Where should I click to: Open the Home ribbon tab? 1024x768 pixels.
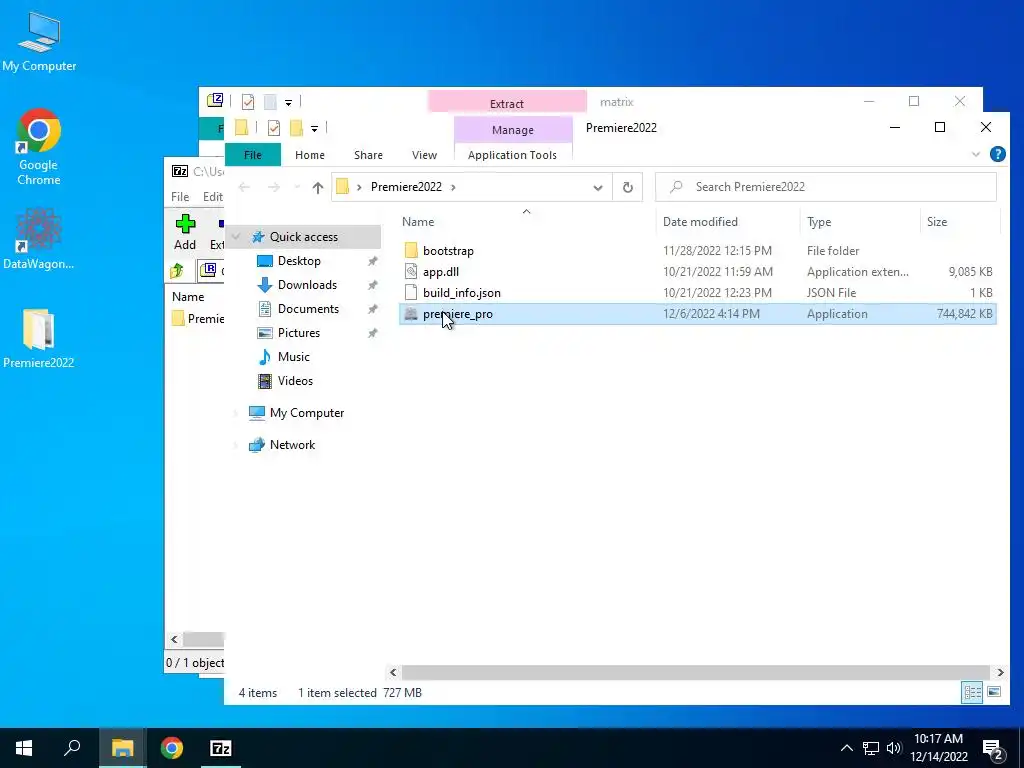(x=310, y=155)
